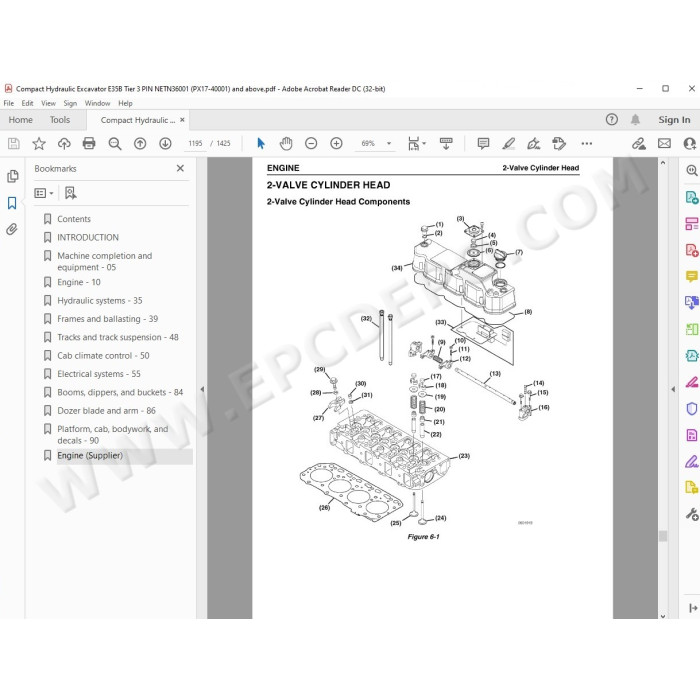Image resolution: width=700 pixels, height=700 pixels.
Task: Open the Sign document tool
Action: [x=533, y=143]
